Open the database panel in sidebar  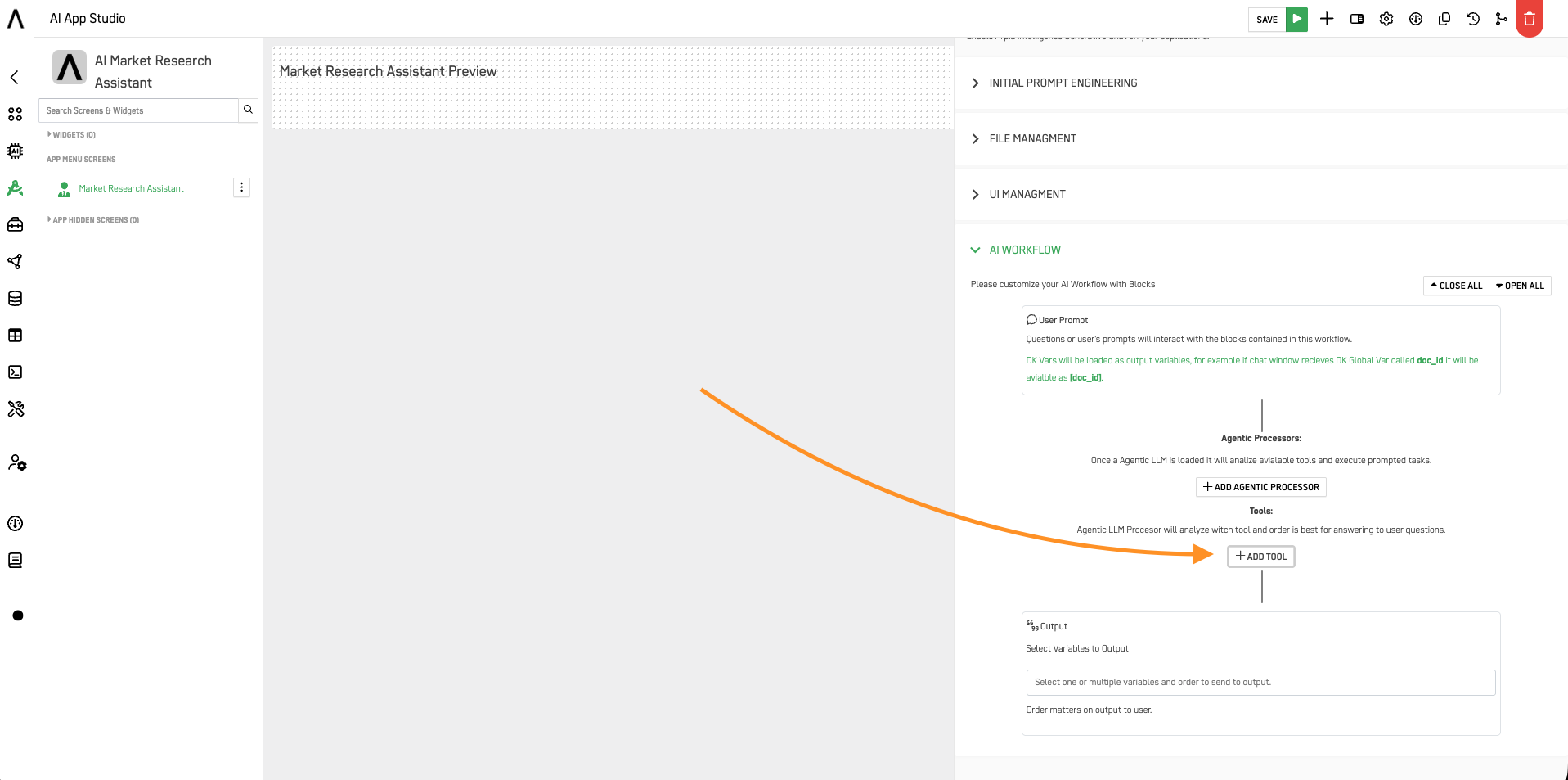(x=15, y=299)
